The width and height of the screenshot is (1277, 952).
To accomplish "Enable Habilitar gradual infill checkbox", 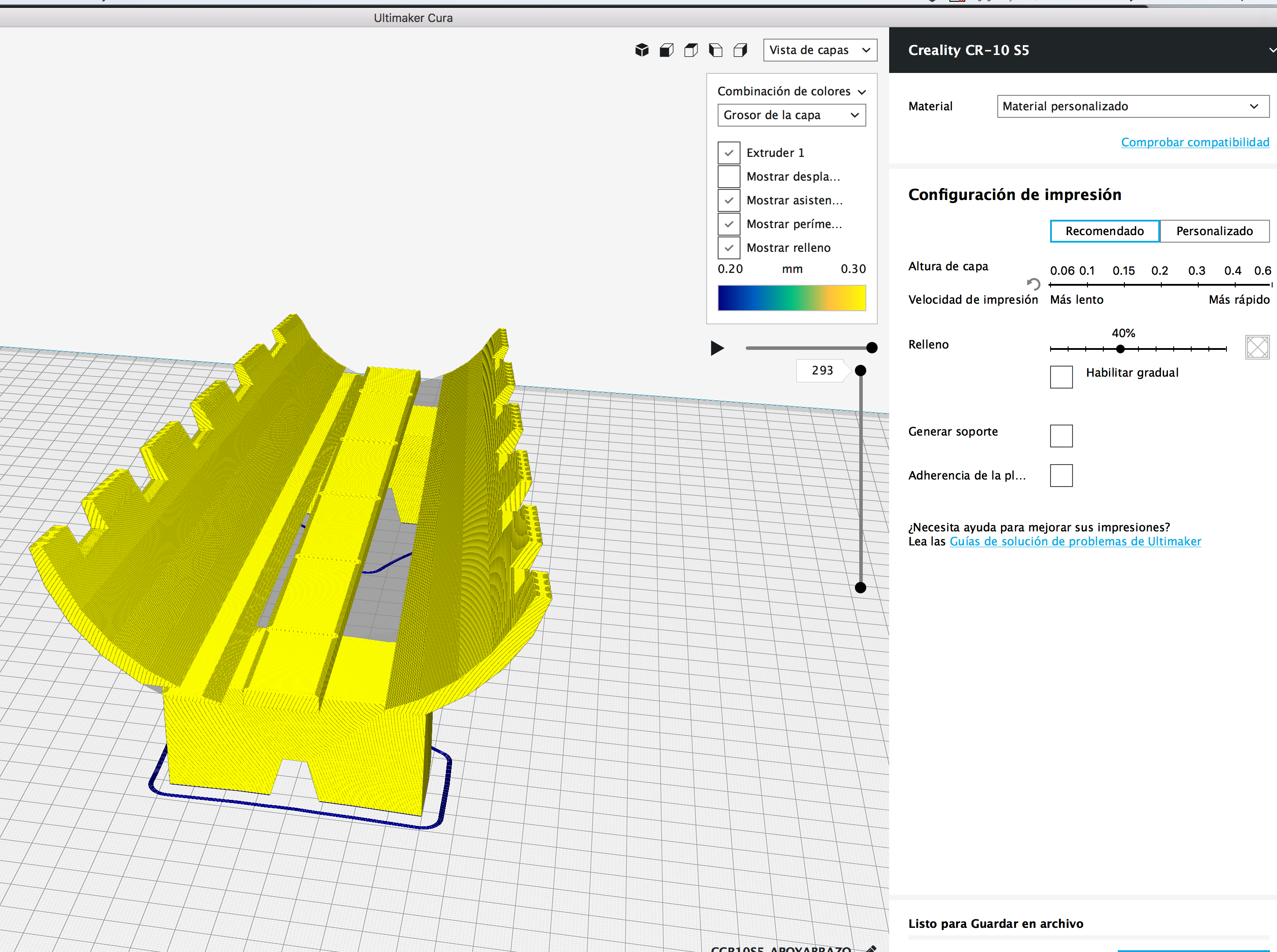I will [1061, 377].
